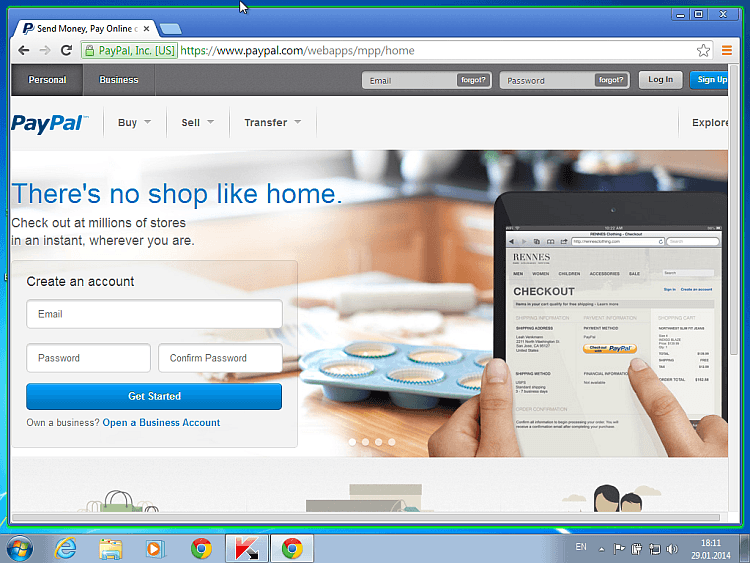Click the horizontal page scrollbar

tap(366, 518)
